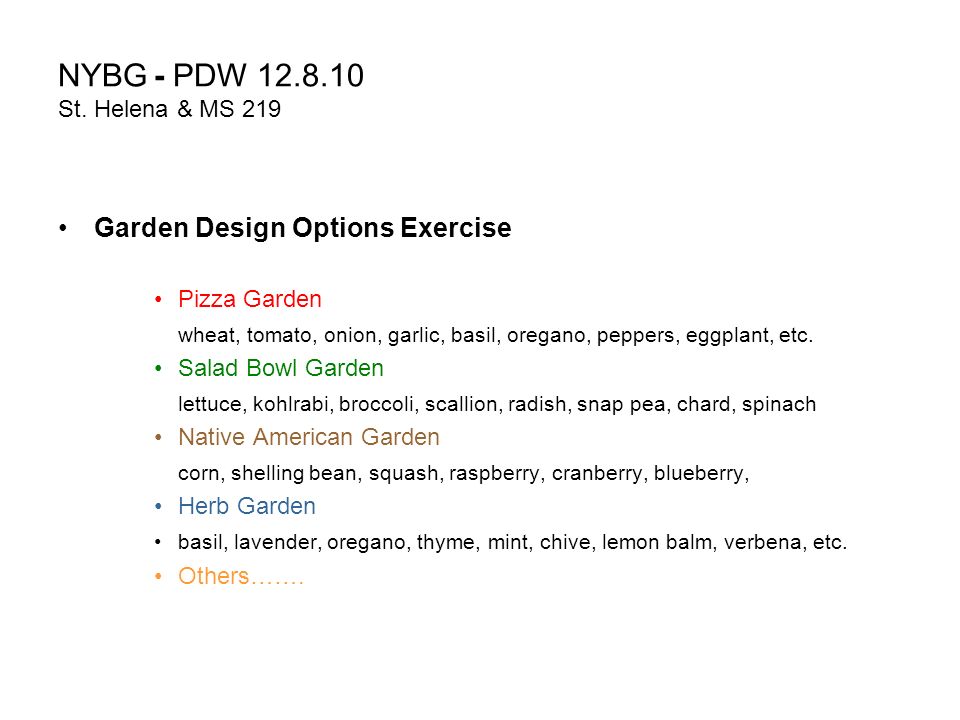Click the red bullet beside Pizza Garden
Image resolution: width=960 pixels, height=720 pixels.
(159, 299)
